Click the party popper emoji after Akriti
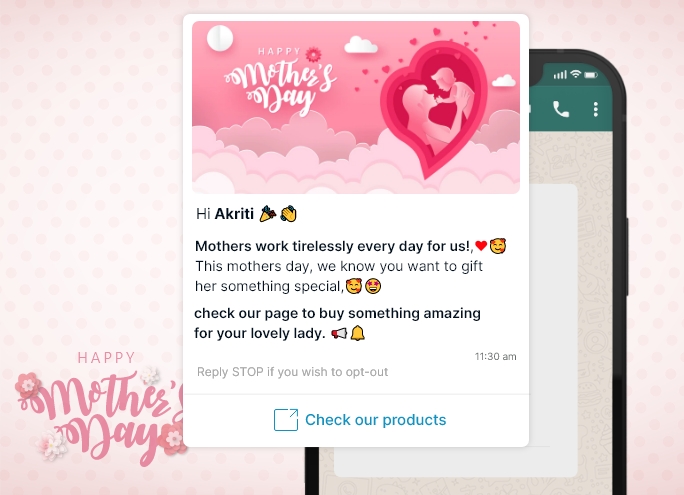 [268, 214]
